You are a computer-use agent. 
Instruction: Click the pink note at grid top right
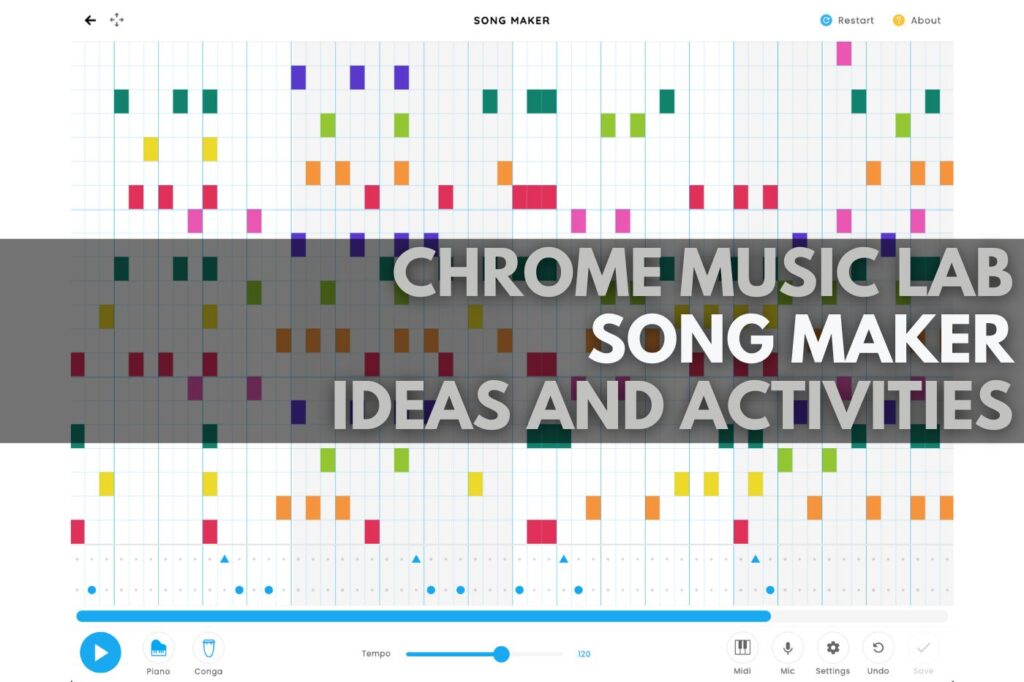coord(844,54)
